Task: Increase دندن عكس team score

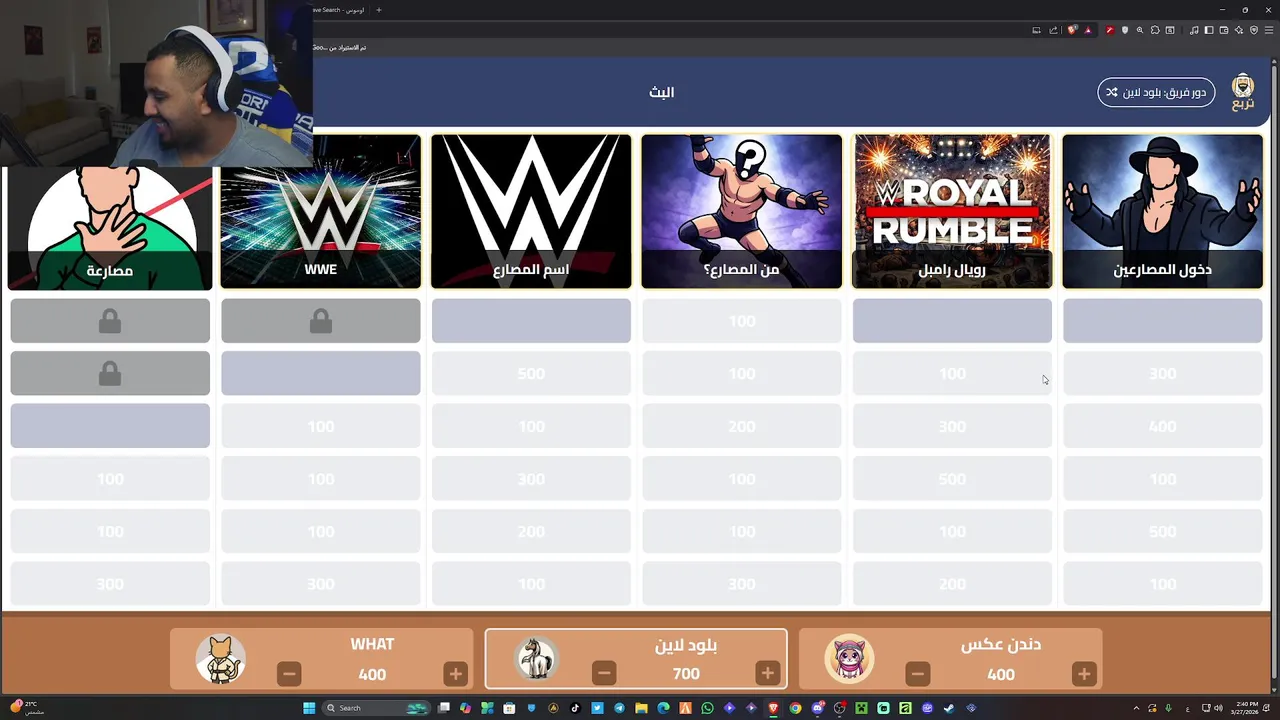Action: pyautogui.click(x=1083, y=674)
